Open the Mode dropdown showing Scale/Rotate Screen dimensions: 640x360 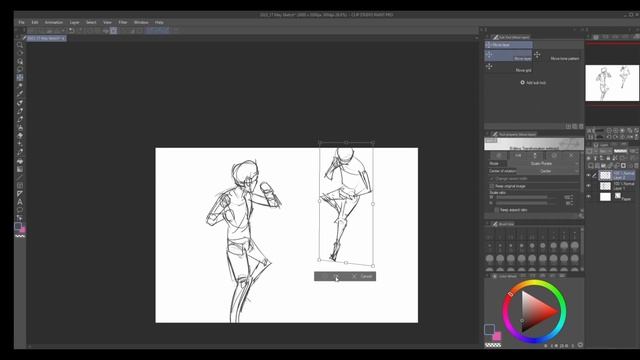pos(543,164)
